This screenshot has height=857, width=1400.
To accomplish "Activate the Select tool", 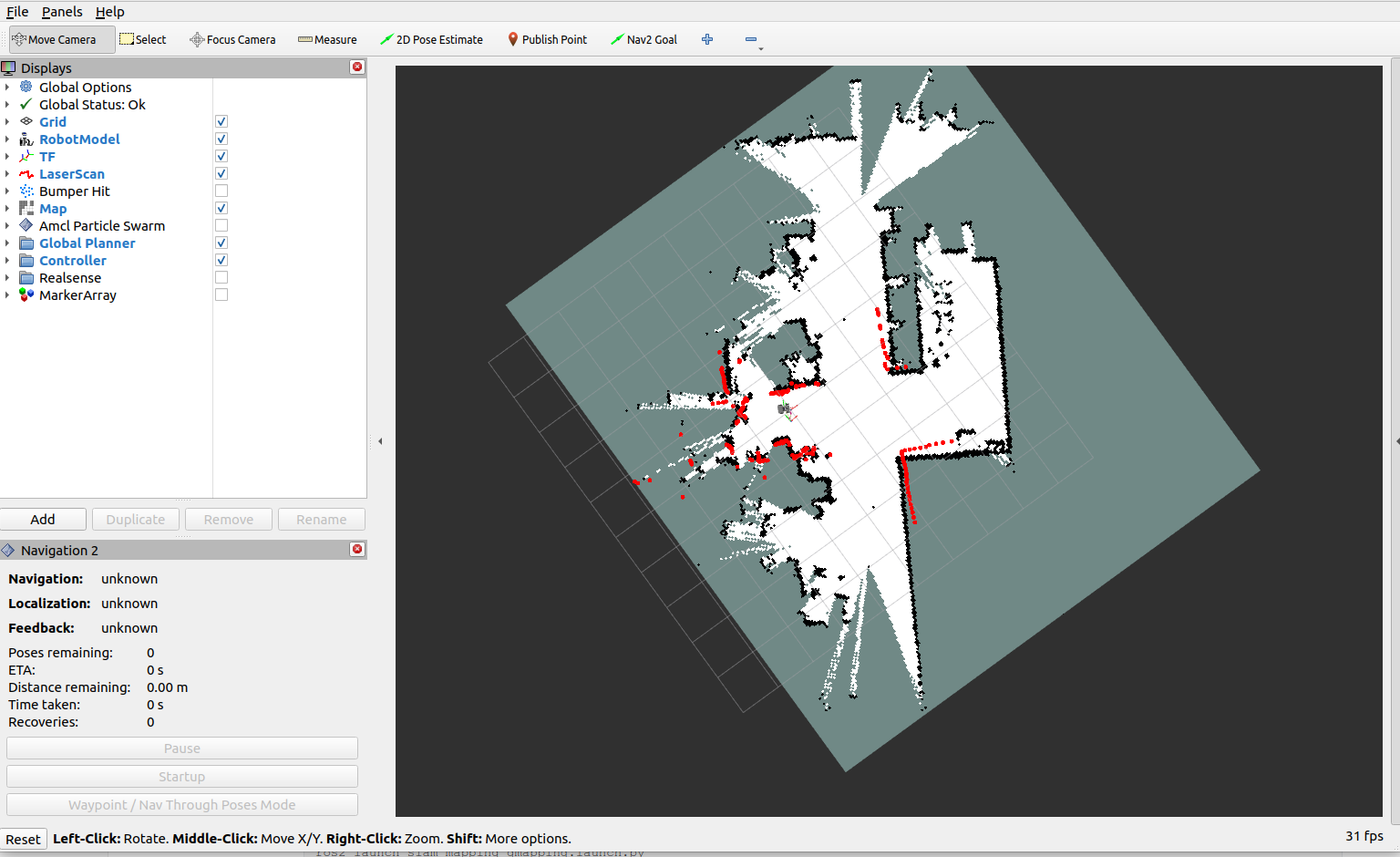I will click(x=143, y=39).
